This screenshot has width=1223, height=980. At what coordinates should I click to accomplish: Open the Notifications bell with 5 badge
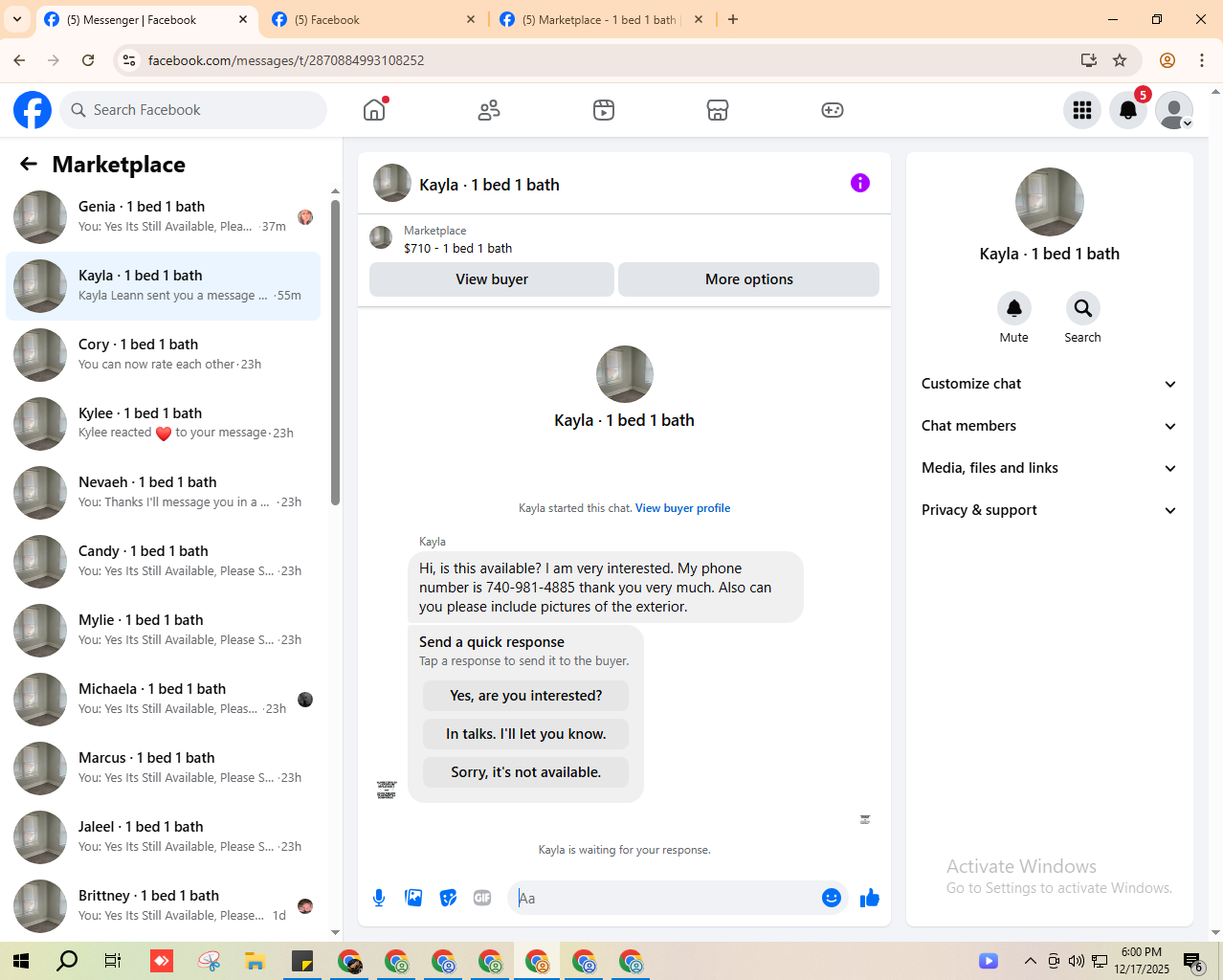click(1128, 110)
